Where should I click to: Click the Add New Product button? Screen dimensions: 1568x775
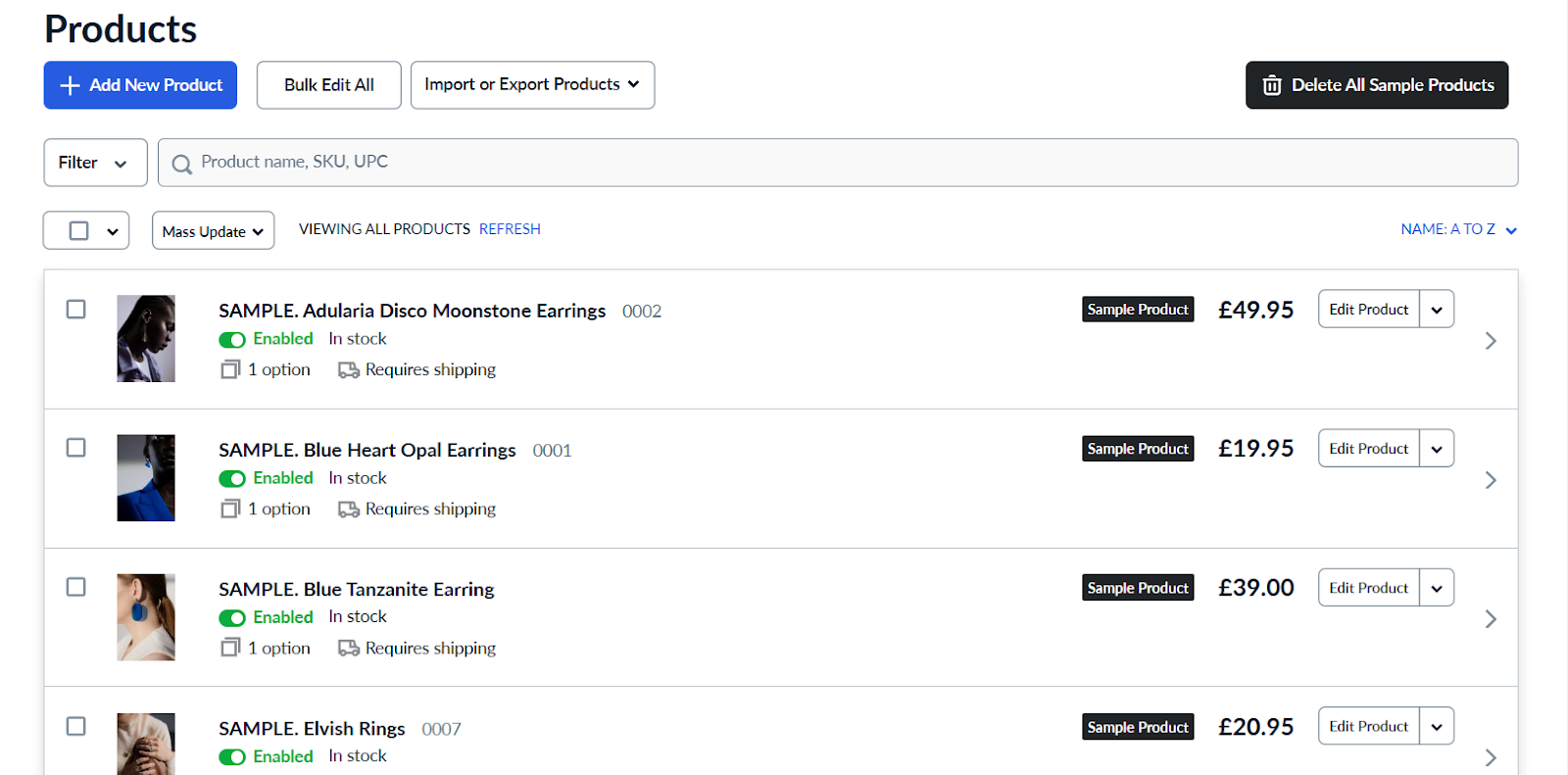(140, 85)
